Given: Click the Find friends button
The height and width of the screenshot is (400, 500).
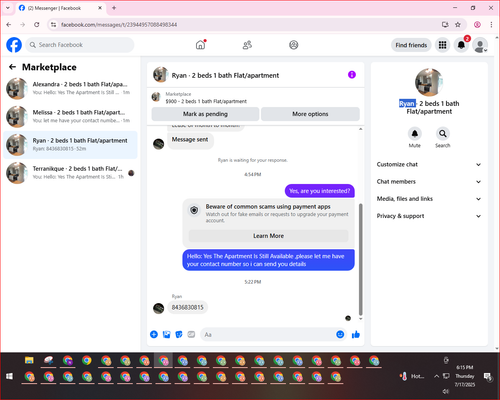Looking at the screenshot, I should [411, 45].
